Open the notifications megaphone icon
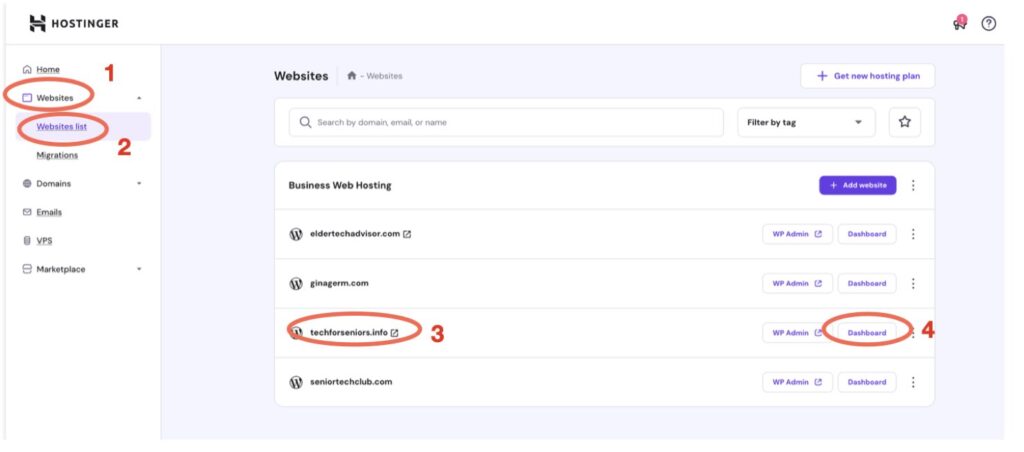 (960, 23)
